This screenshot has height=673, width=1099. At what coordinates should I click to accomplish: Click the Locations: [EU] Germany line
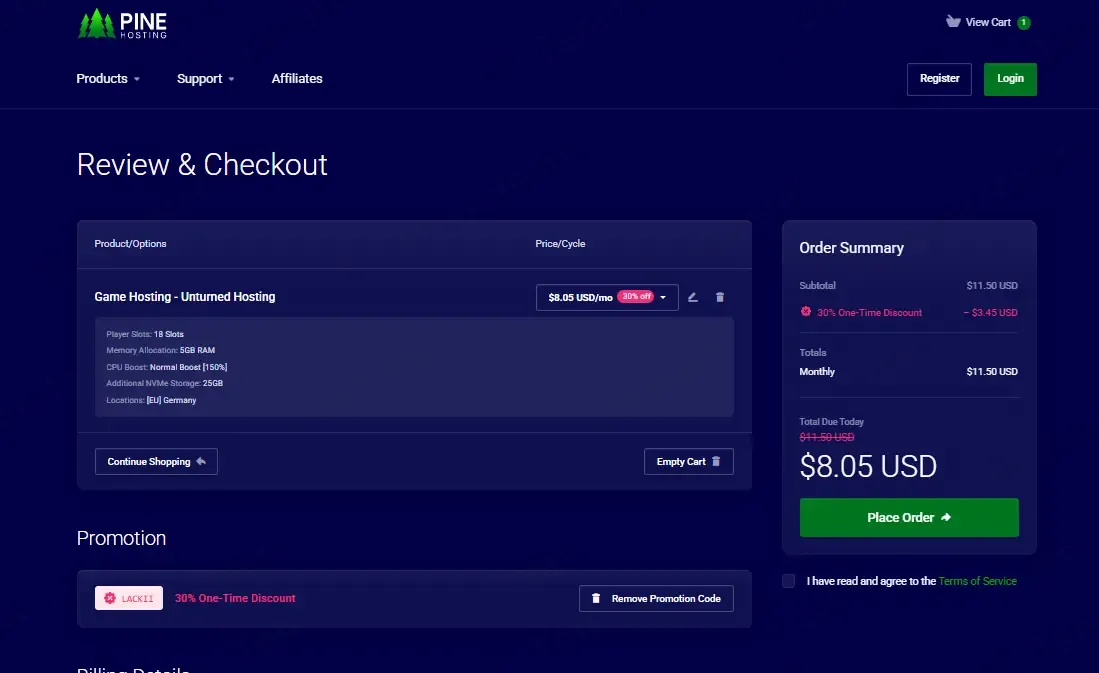pos(151,400)
